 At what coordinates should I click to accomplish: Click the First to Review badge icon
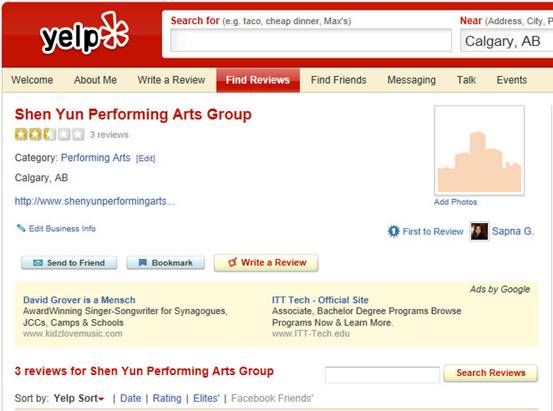point(393,231)
